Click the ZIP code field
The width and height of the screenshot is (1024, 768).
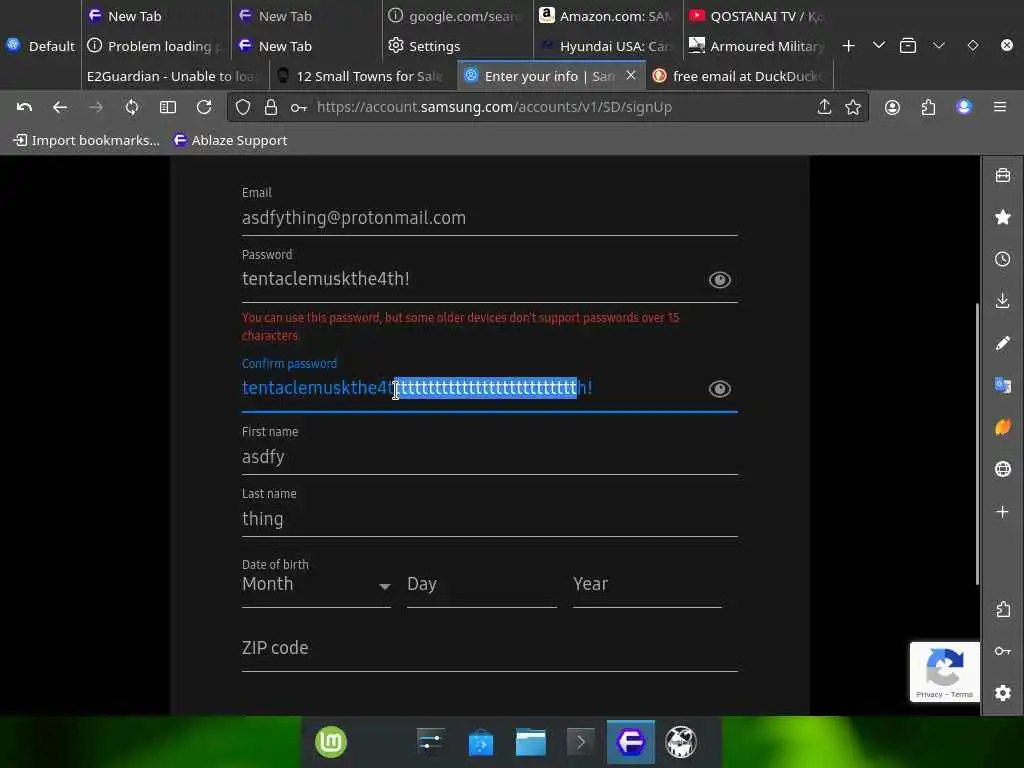coord(489,648)
